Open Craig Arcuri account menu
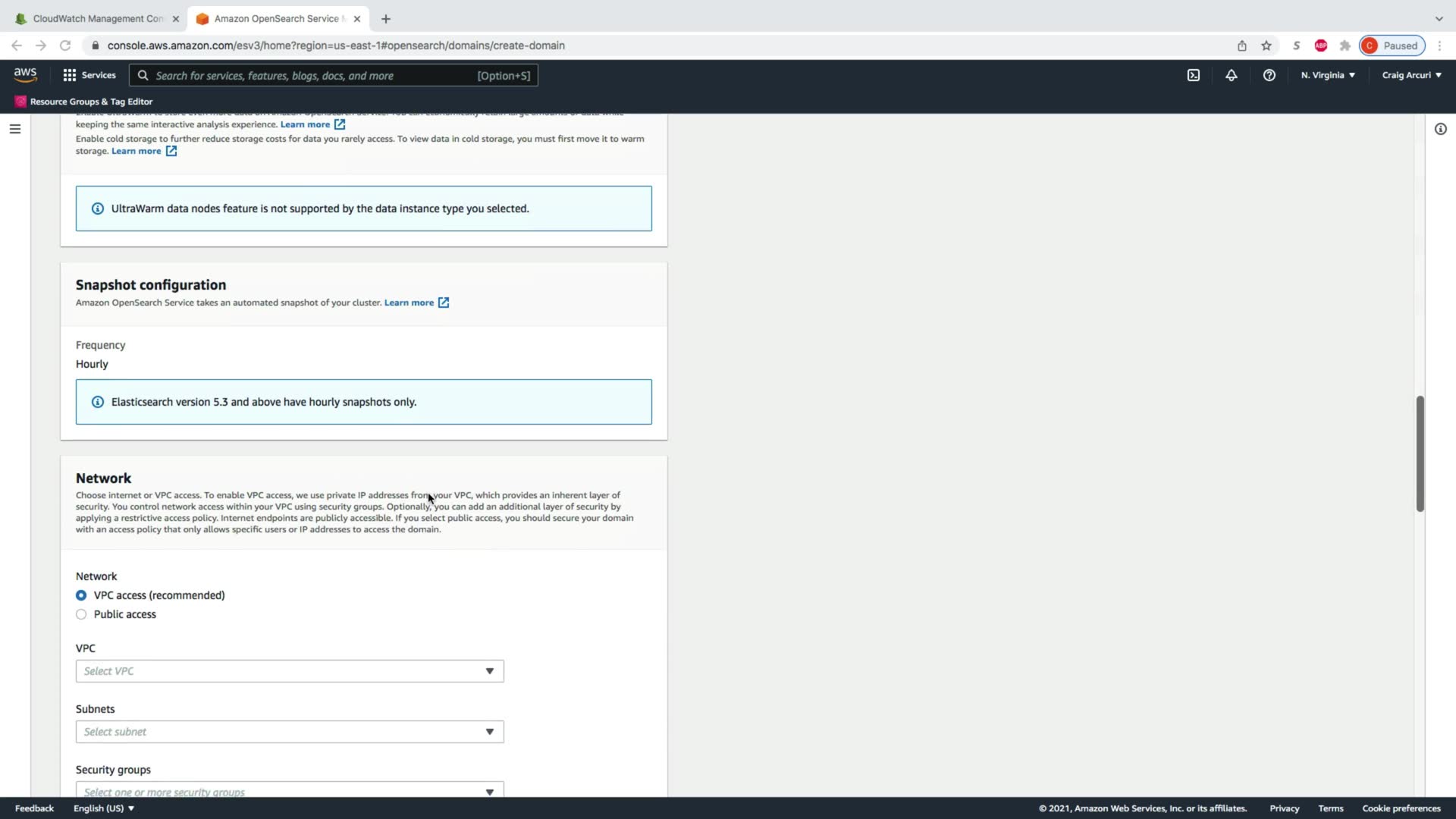The image size is (1456, 819). tap(1411, 75)
